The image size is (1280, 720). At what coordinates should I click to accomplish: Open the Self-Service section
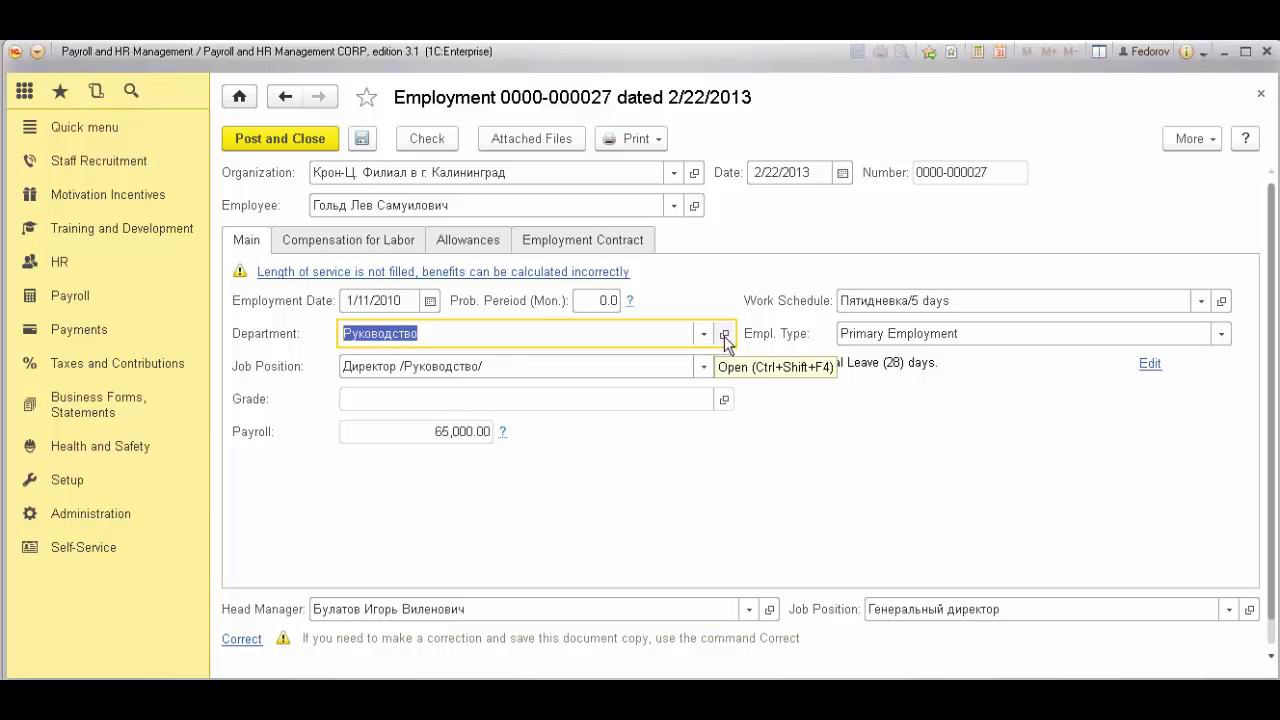(84, 548)
